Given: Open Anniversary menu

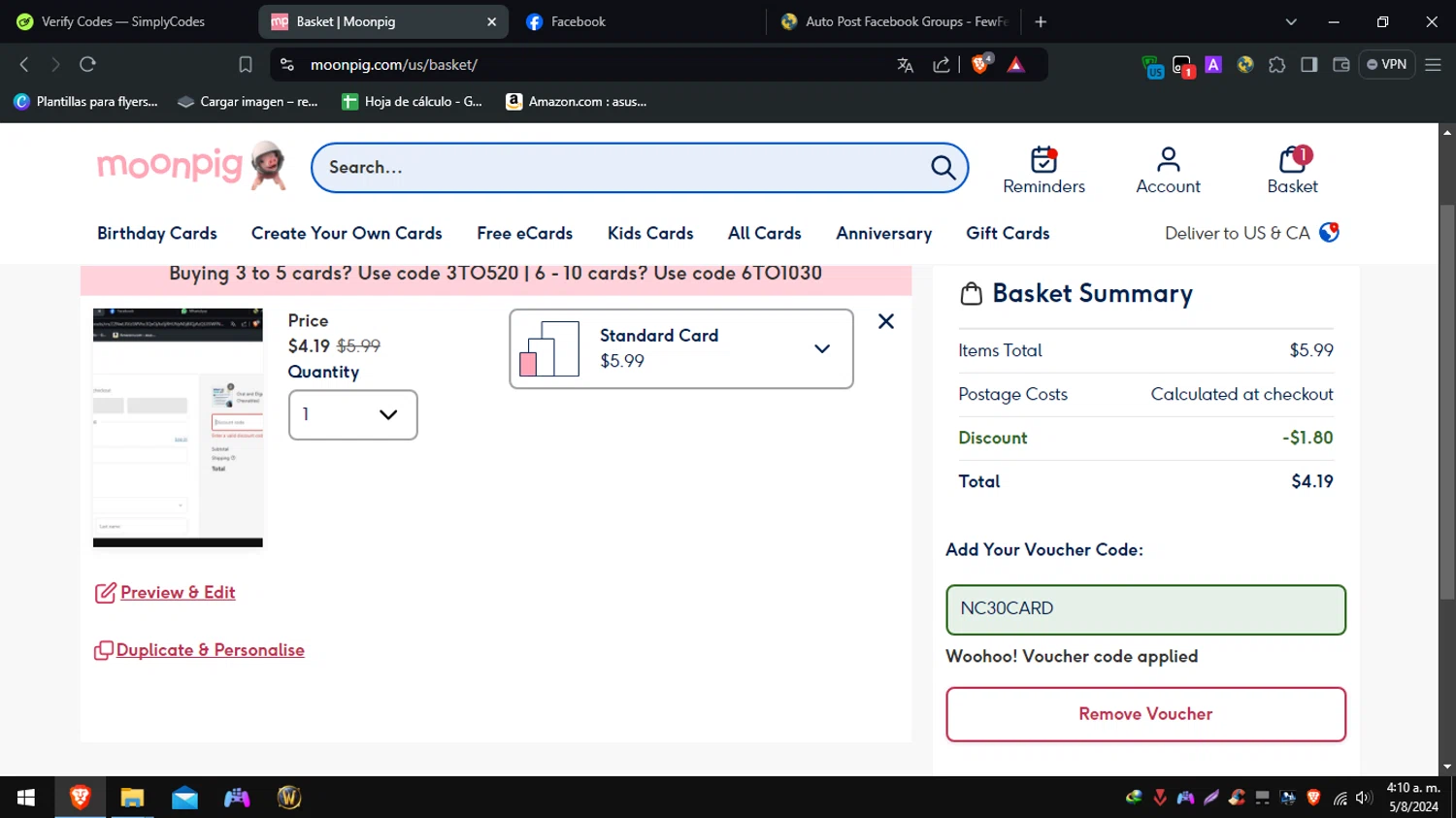Looking at the screenshot, I should pos(883,233).
